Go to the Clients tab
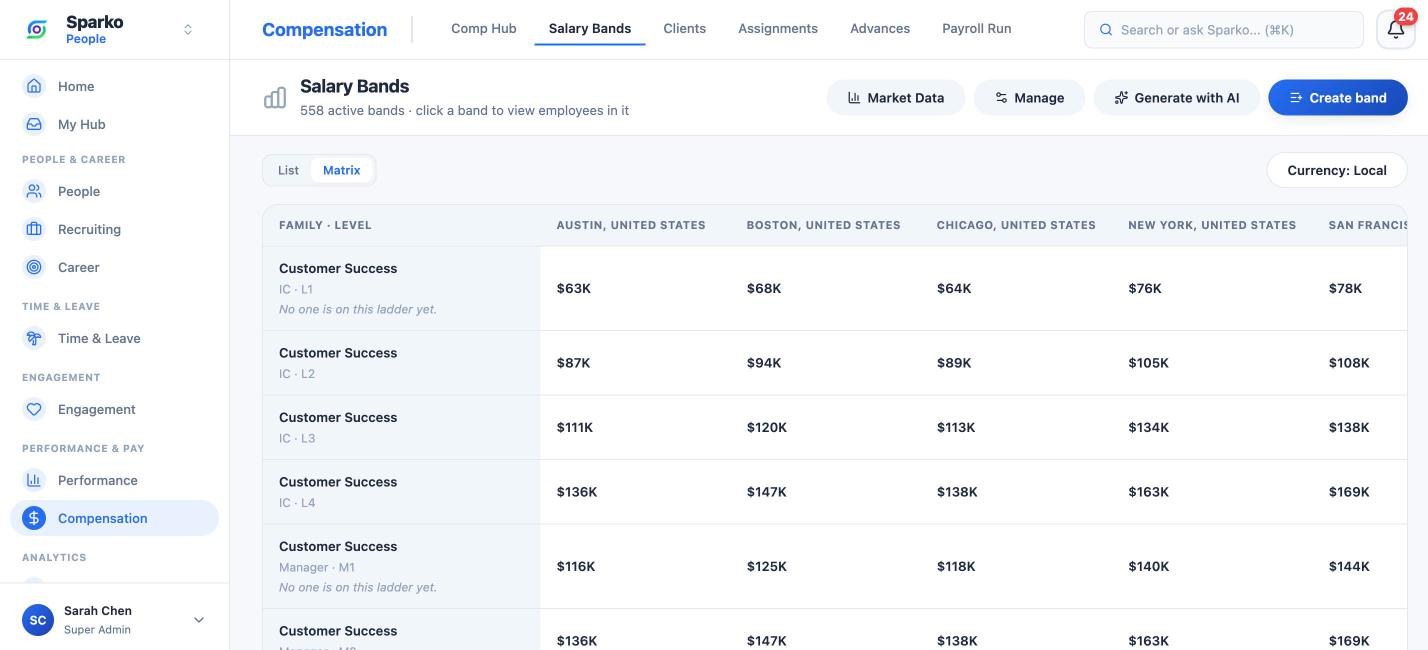This screenshot has width=1428, height=650. click(x=685, y=28)
